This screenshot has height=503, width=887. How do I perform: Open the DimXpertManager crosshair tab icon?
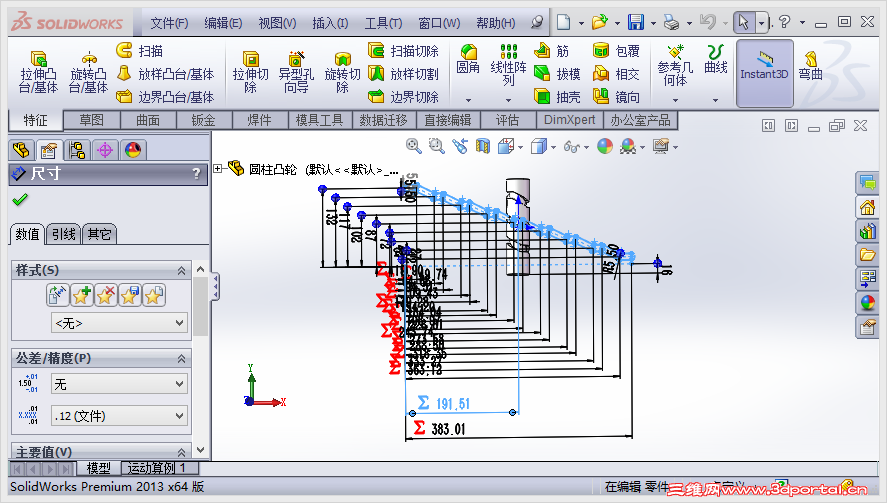click(x=105, y=150)
